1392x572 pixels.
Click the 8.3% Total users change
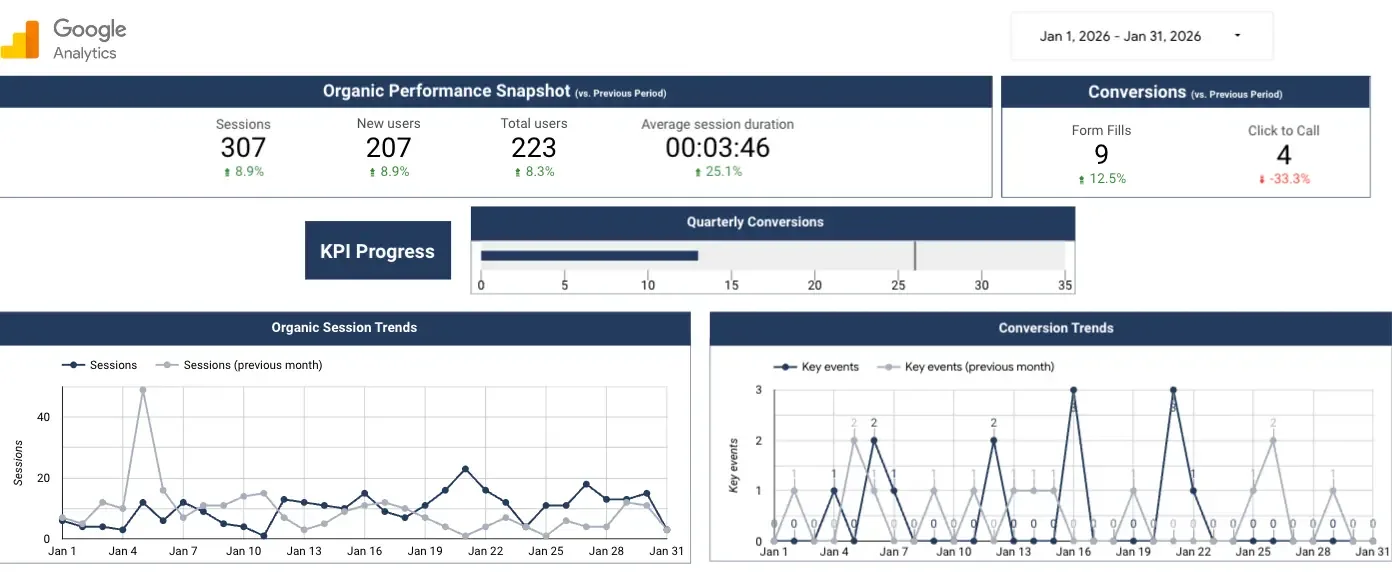coord(534,172)
